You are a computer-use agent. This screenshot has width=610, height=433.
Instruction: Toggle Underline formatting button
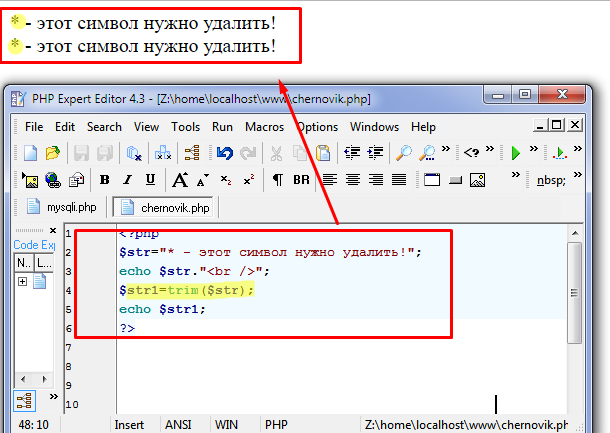[x=150, y=180]
